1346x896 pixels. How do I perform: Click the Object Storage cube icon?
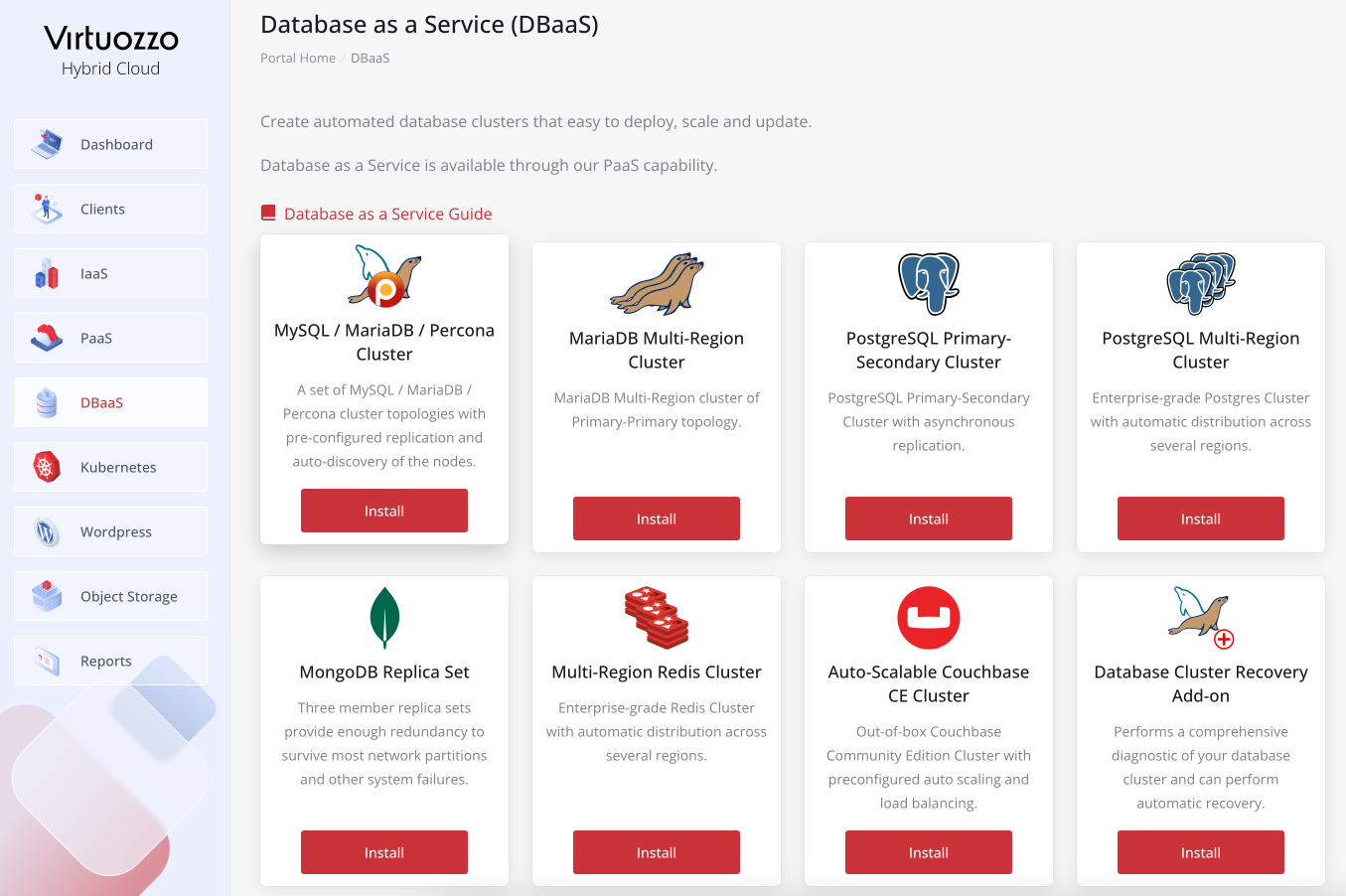[x=47, y=596]
